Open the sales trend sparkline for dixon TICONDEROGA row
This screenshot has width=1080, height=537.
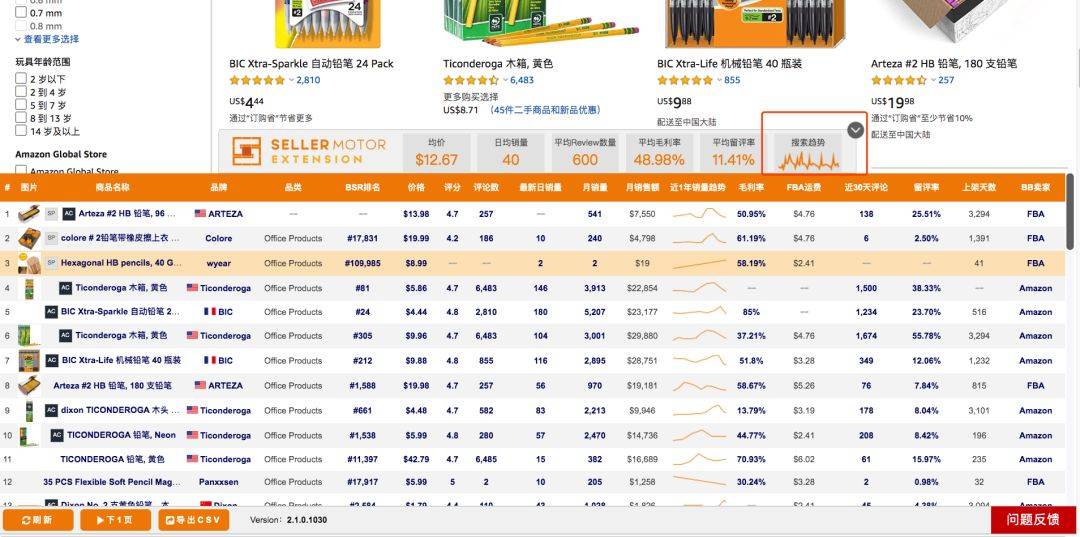[699, 410]
